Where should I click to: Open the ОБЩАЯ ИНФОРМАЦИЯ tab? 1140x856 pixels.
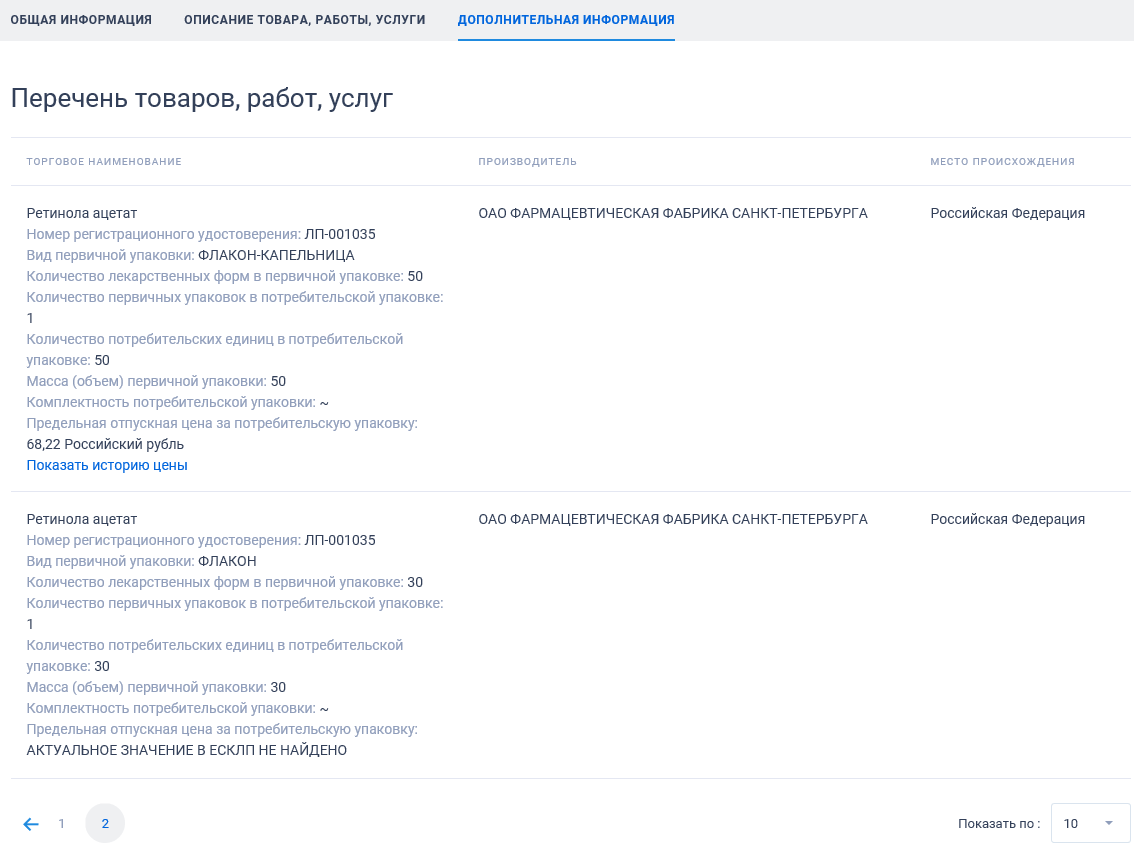[81, 20]
